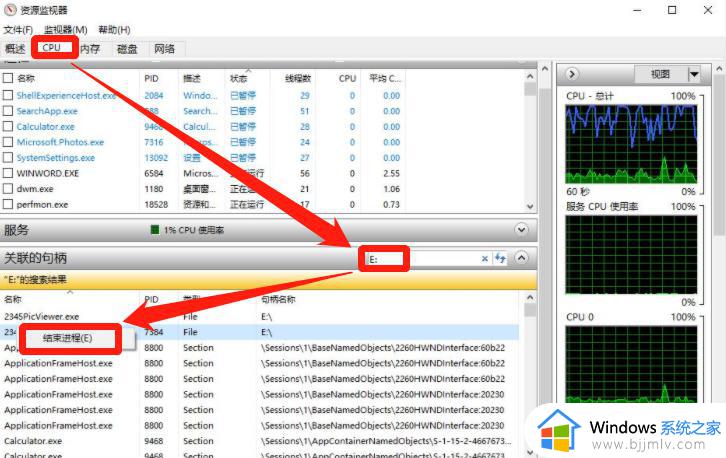726x458 pixels.
Task: Check the select-all box beside 名称 header
Action: (7, 78)
